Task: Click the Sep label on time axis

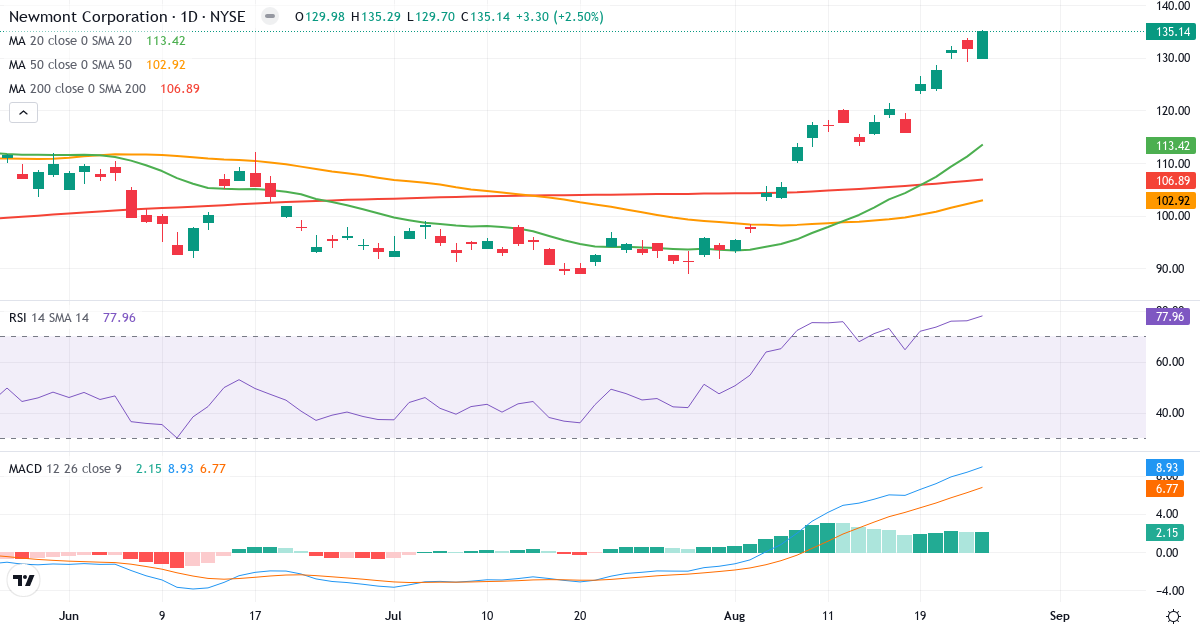Action: (1059, 616)
